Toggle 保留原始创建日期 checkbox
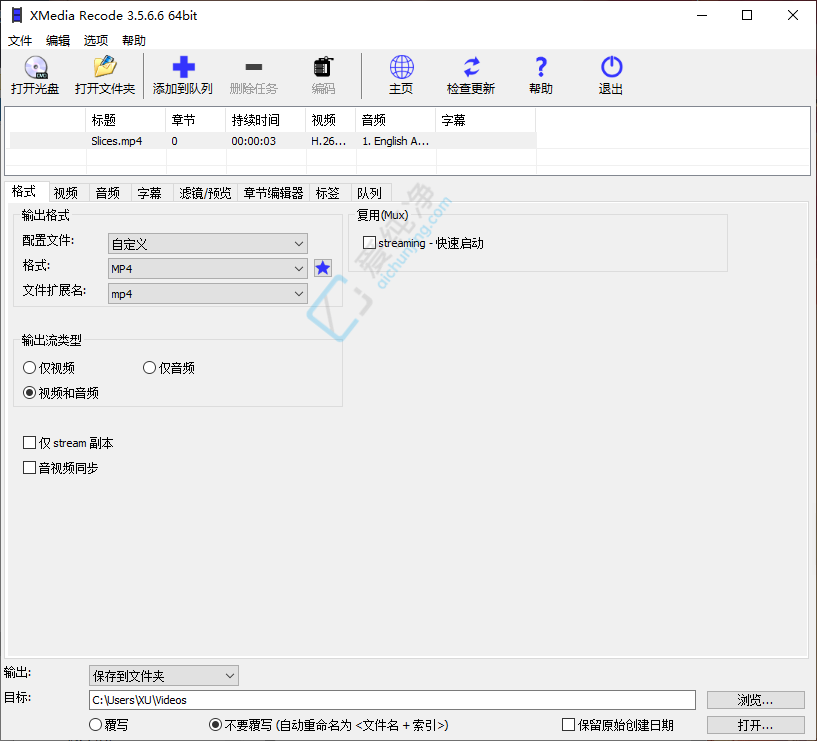The image size is (817, 741). (x=569, y=725)
